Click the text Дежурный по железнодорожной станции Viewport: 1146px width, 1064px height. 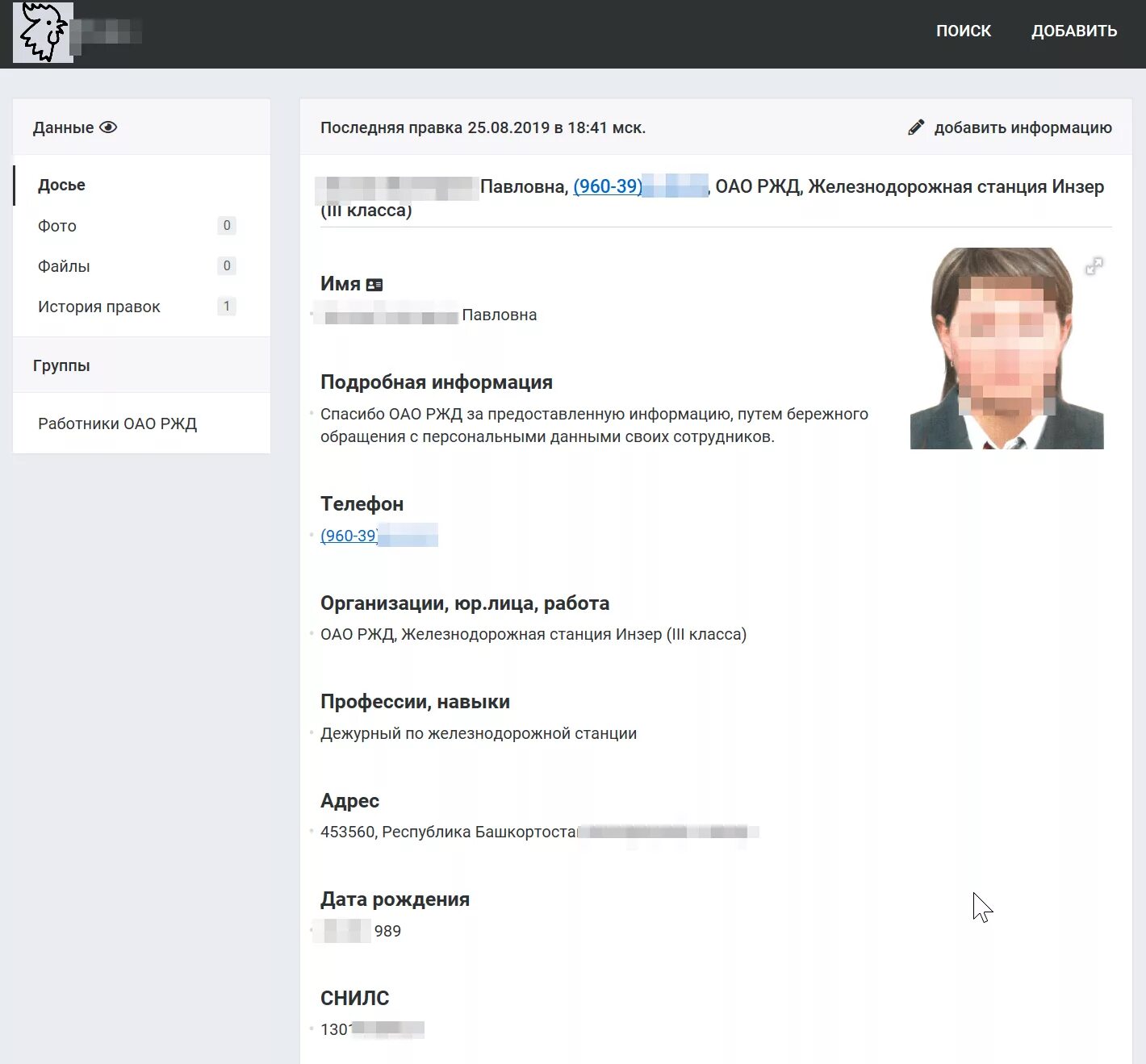click(479, 734)
